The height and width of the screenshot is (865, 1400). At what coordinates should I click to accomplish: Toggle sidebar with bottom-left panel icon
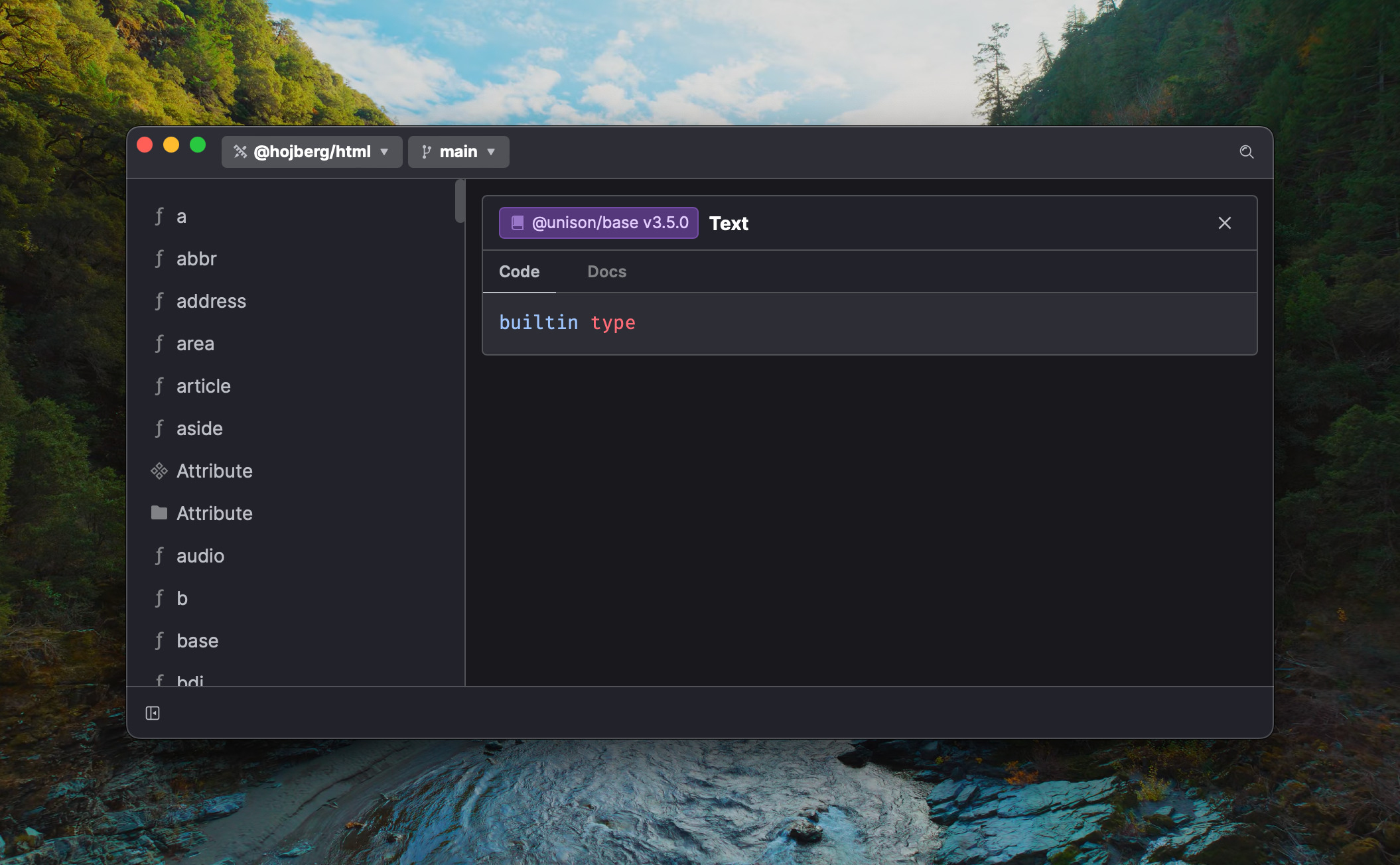point(153,713)
